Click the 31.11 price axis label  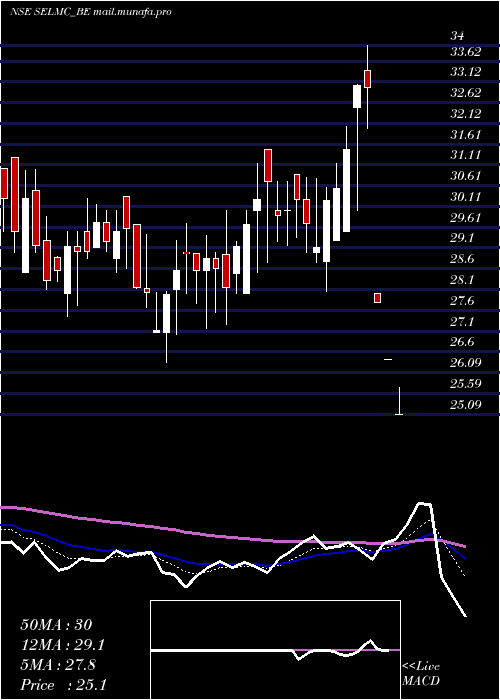(x=466, y=155)
